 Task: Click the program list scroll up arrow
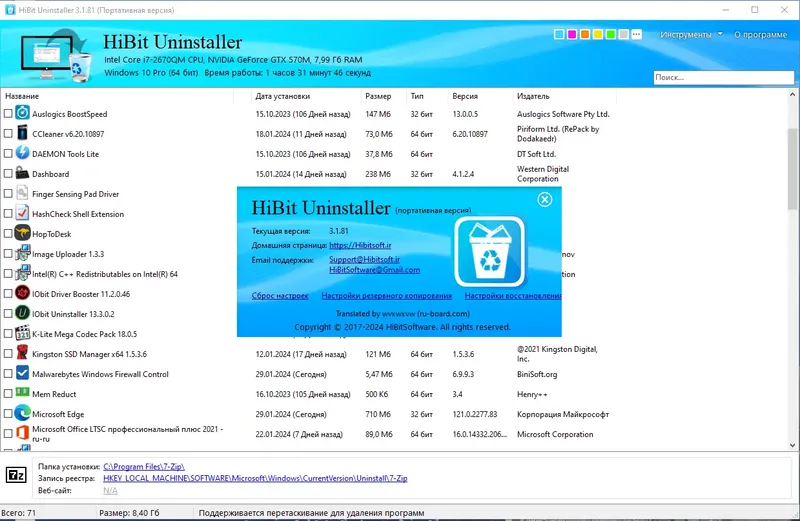(792, 94)
